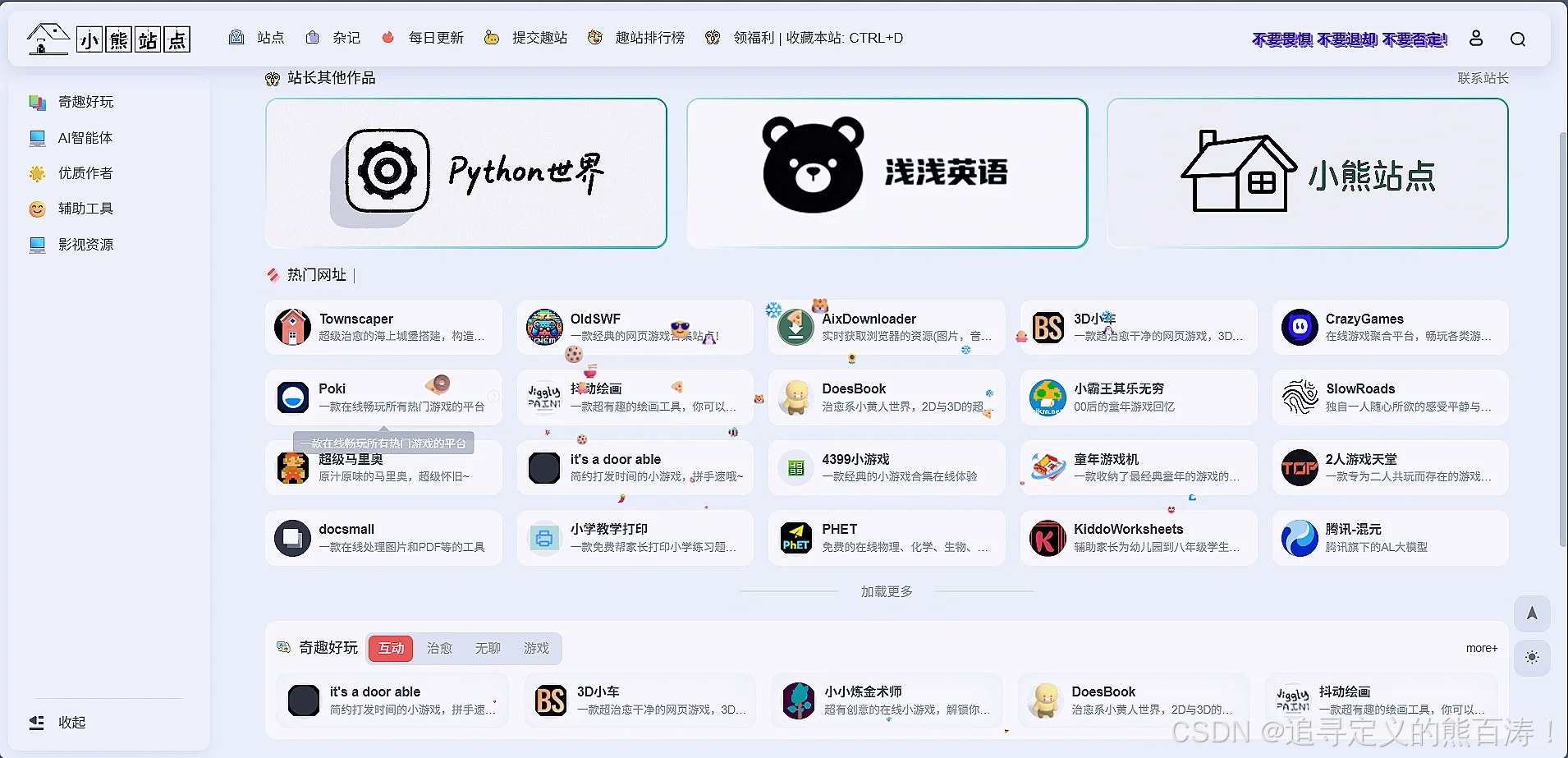Click the scroll-to-top arrow button
1568x758 pixels.
(x=1532, y=613)
